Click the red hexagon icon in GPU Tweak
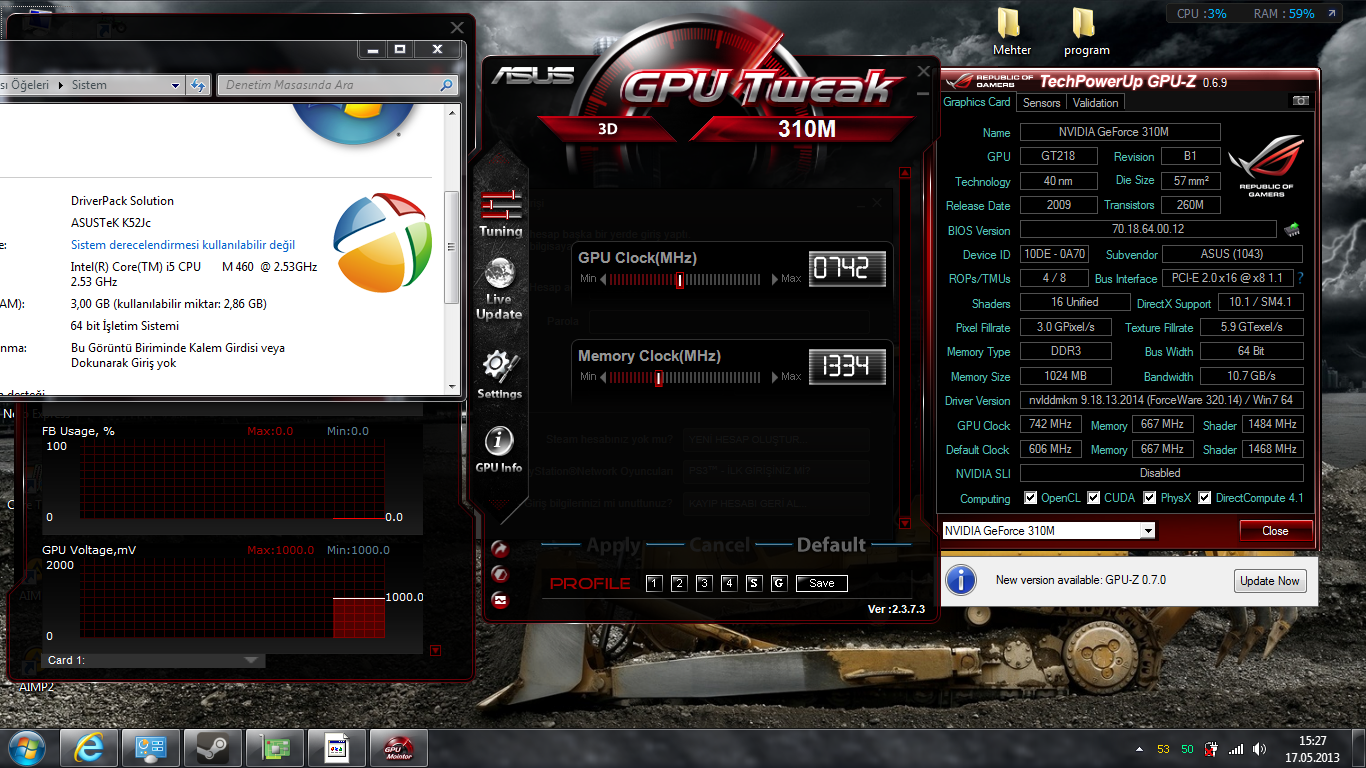Viewport: 1366px width, 768px height. (500, 575)
